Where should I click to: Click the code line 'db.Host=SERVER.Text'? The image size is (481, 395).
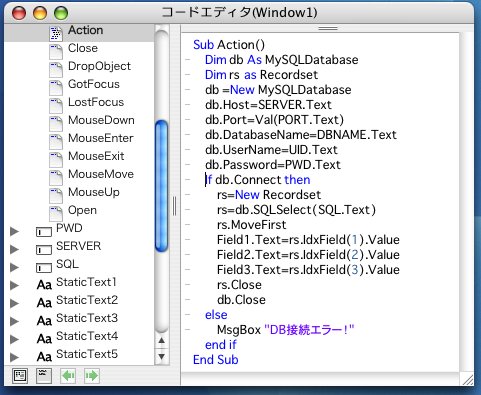(268, 105)
